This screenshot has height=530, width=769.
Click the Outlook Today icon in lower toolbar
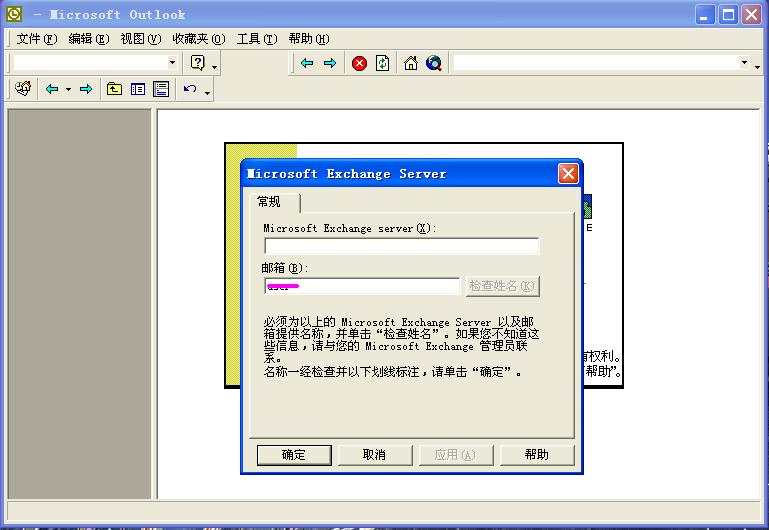(x=23, y=89)
